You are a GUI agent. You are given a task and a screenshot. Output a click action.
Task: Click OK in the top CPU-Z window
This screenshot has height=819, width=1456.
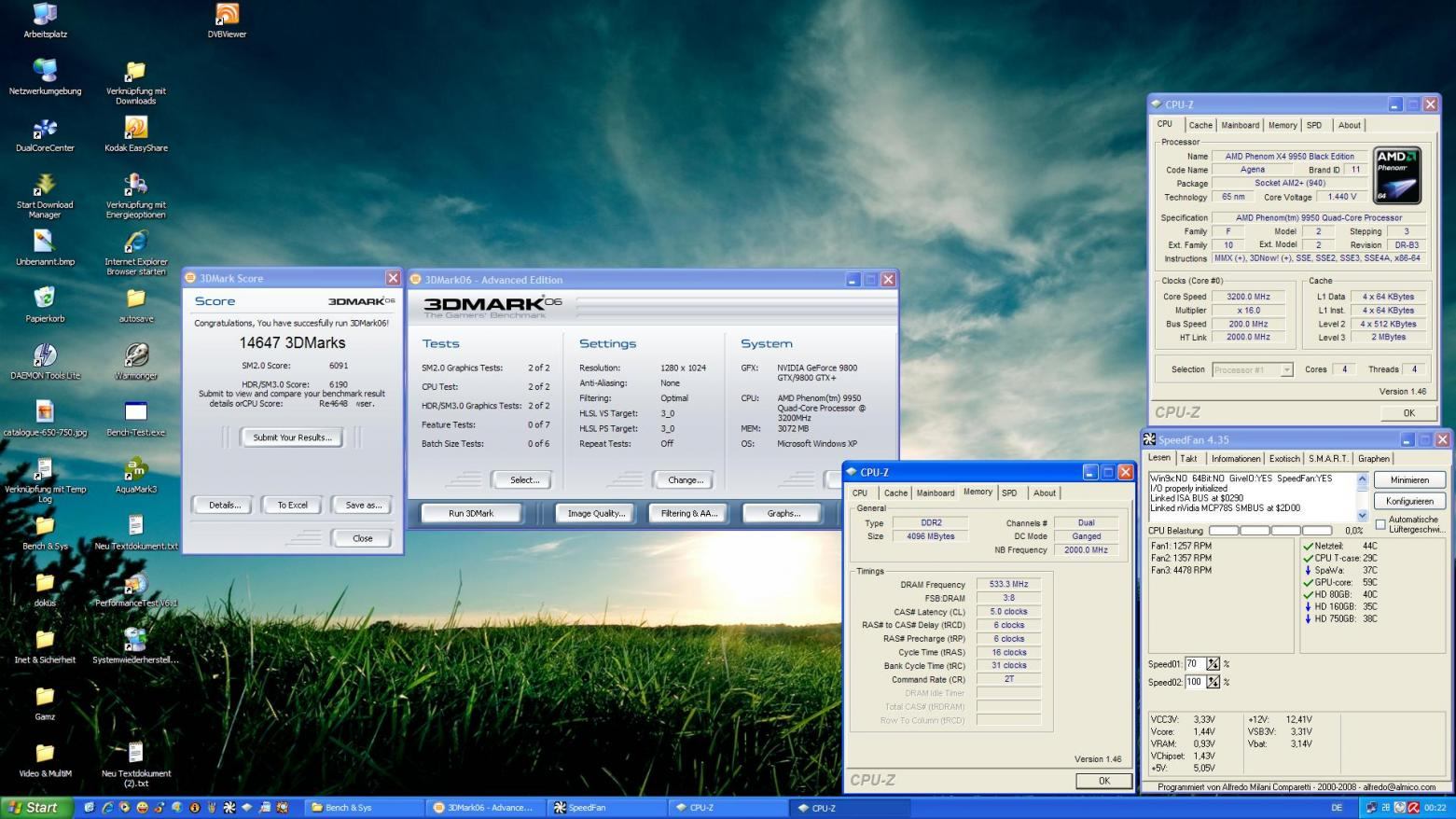click(1408, 412)
